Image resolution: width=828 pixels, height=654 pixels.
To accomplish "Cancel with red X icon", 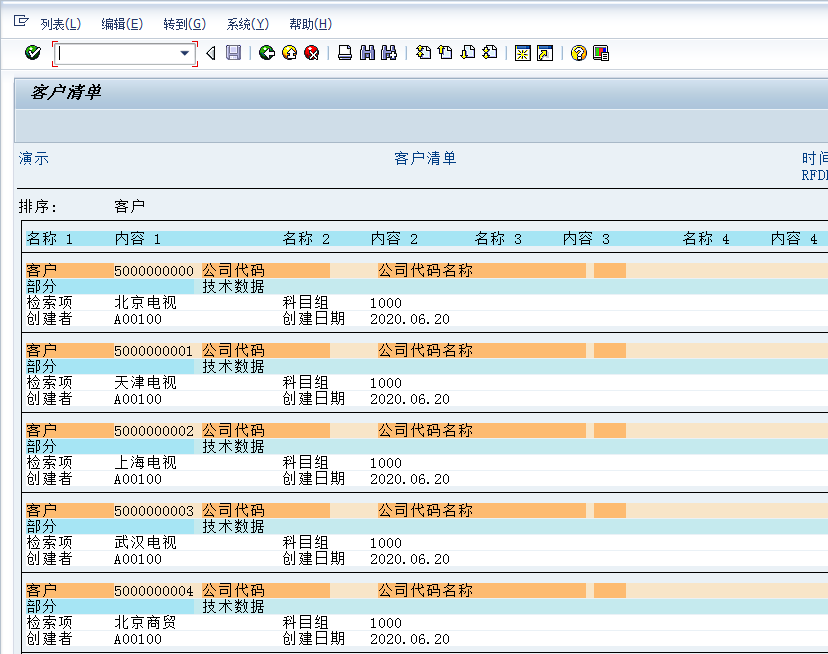I will point(312,53).
